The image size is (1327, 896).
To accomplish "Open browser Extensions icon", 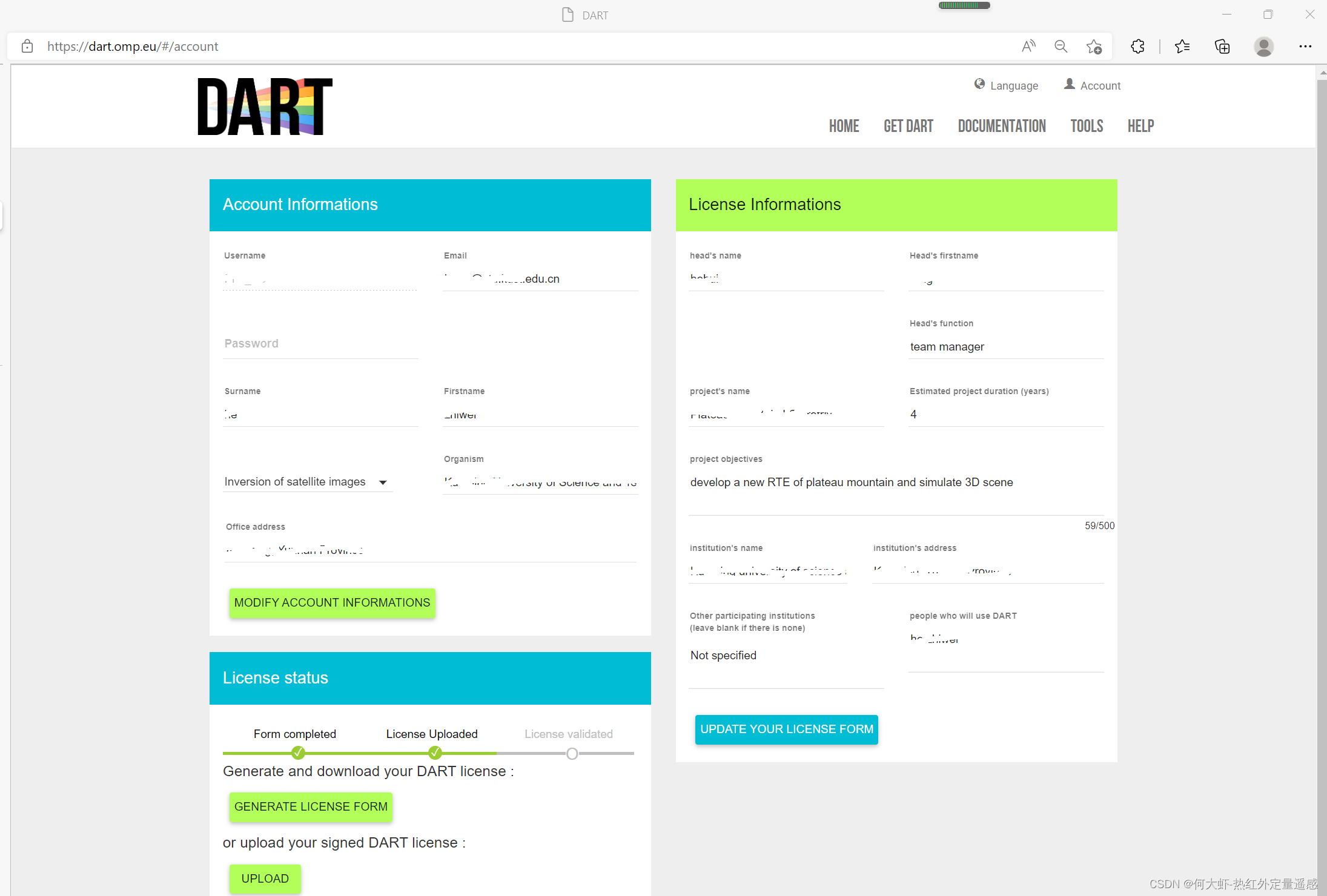I will (1137, 46).
